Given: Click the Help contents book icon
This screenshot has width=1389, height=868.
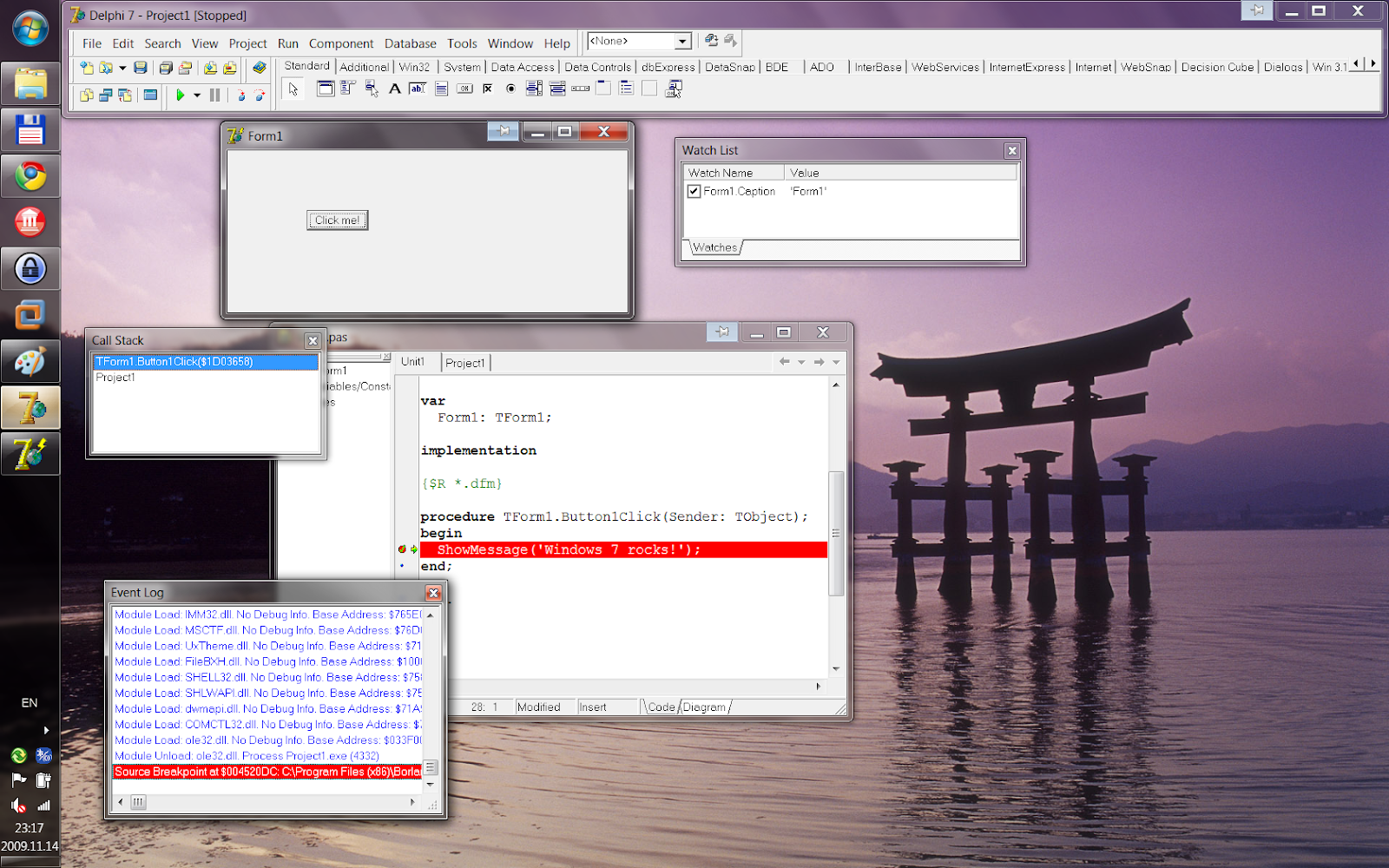Looking at the screenshot, I should (x=259, y=68).
